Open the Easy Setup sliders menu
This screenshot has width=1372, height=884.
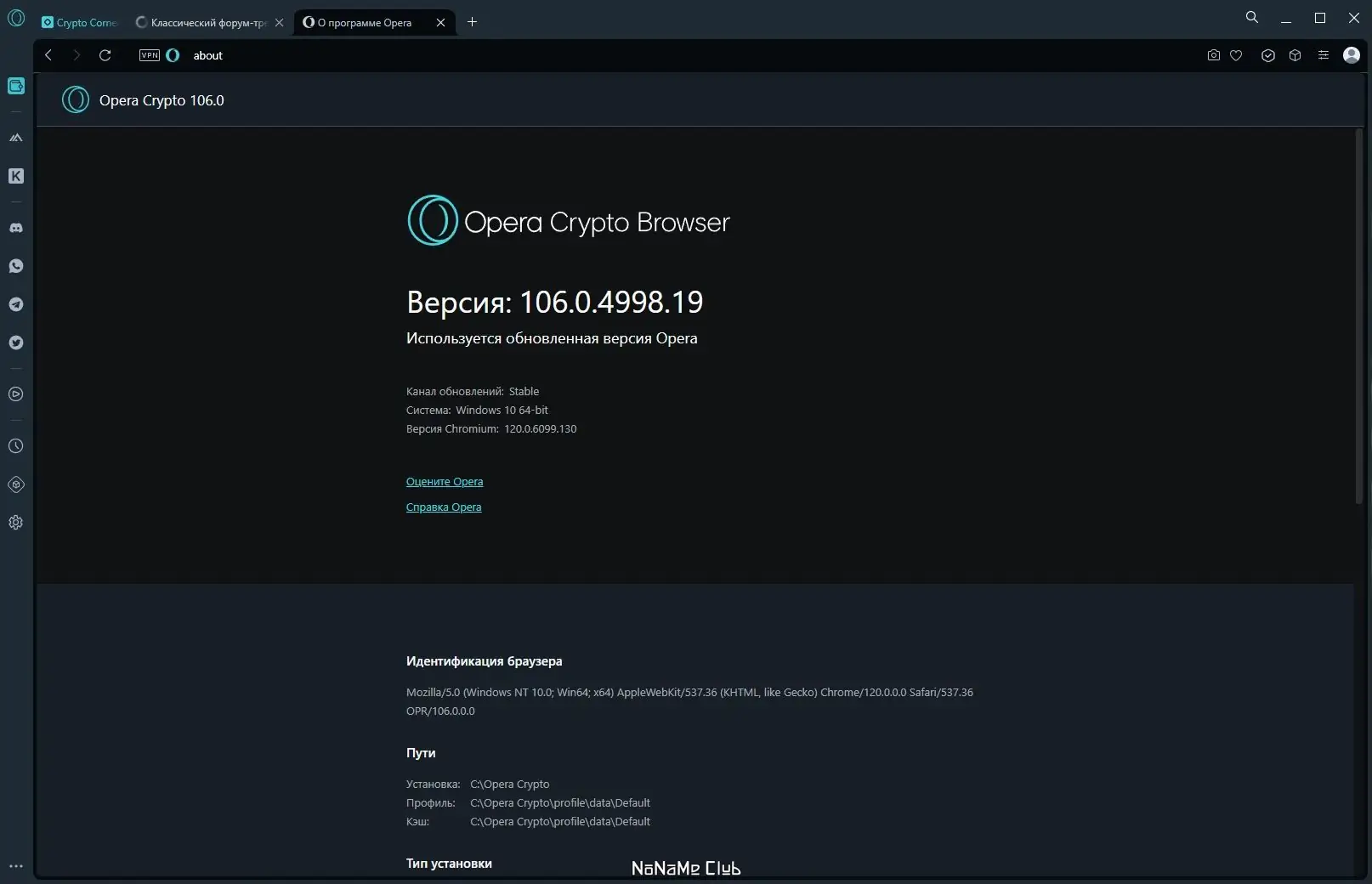coord(1323,55)
